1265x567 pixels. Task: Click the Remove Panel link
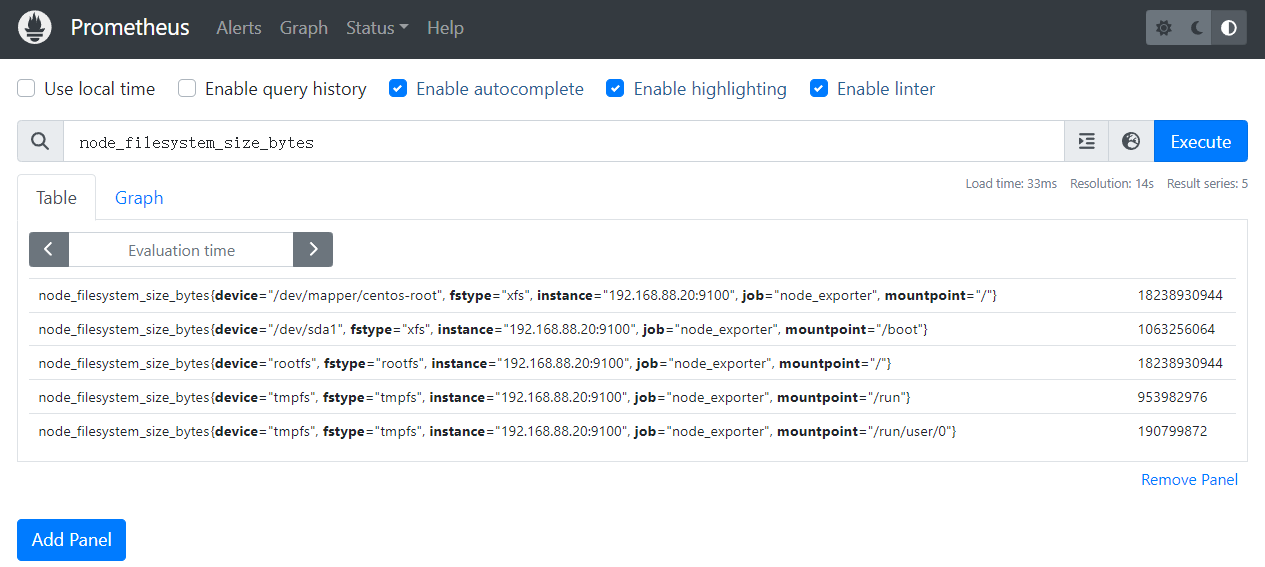(1189, 480)
